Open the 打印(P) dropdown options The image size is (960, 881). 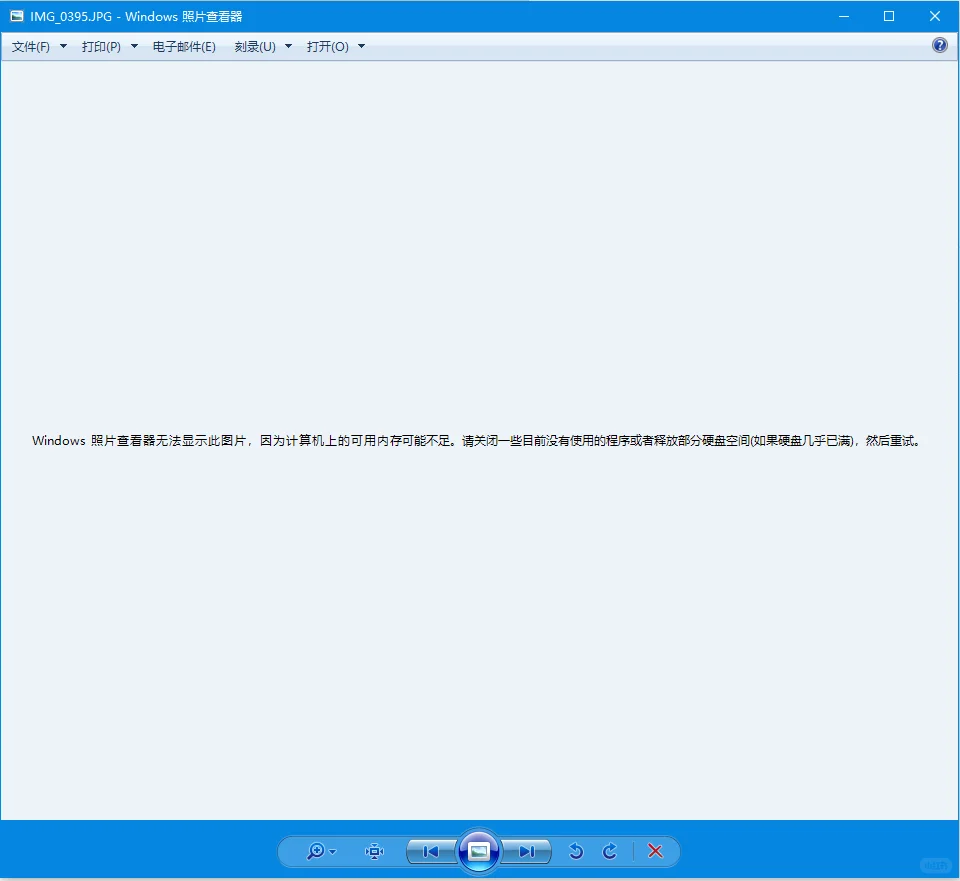[x=134, y=46]
